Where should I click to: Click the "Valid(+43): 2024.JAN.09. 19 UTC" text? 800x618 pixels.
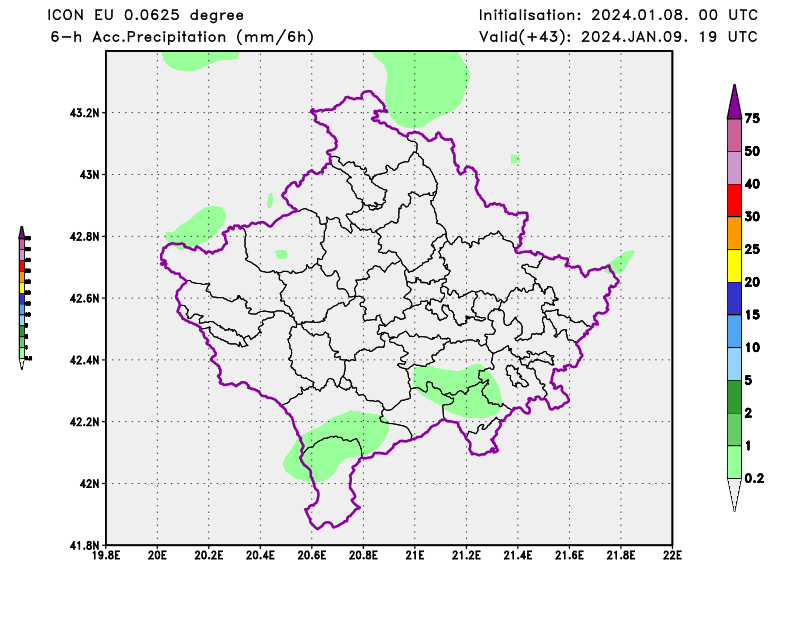[618, 37]
